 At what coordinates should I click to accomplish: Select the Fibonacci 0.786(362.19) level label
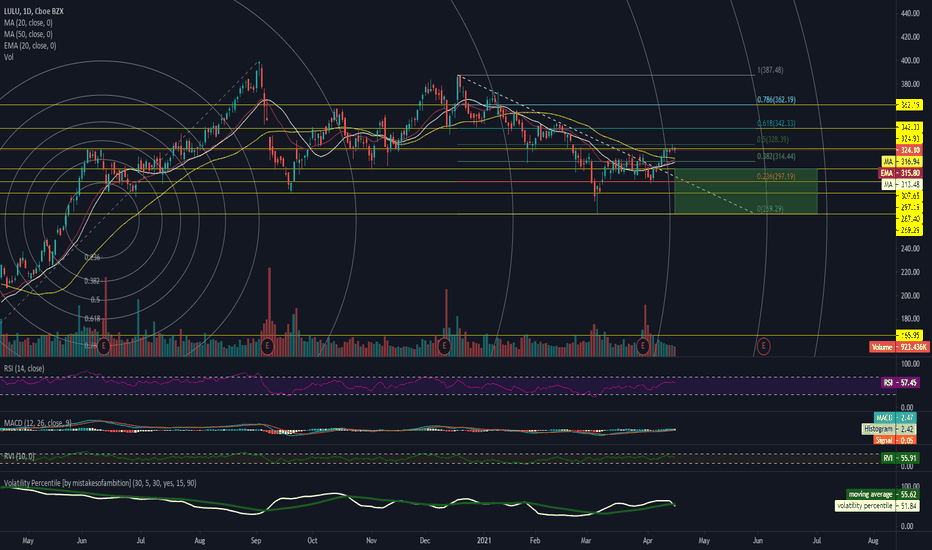point(776,100)
